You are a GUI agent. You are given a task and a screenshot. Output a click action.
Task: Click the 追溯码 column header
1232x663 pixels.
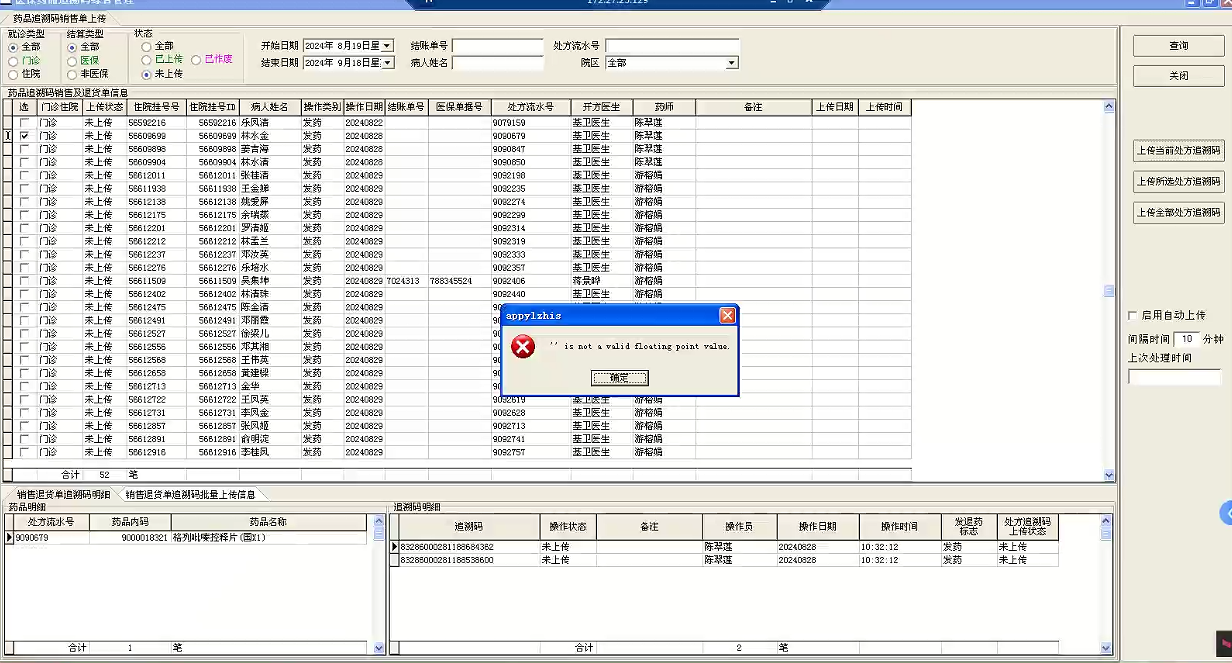click(468, 527)
